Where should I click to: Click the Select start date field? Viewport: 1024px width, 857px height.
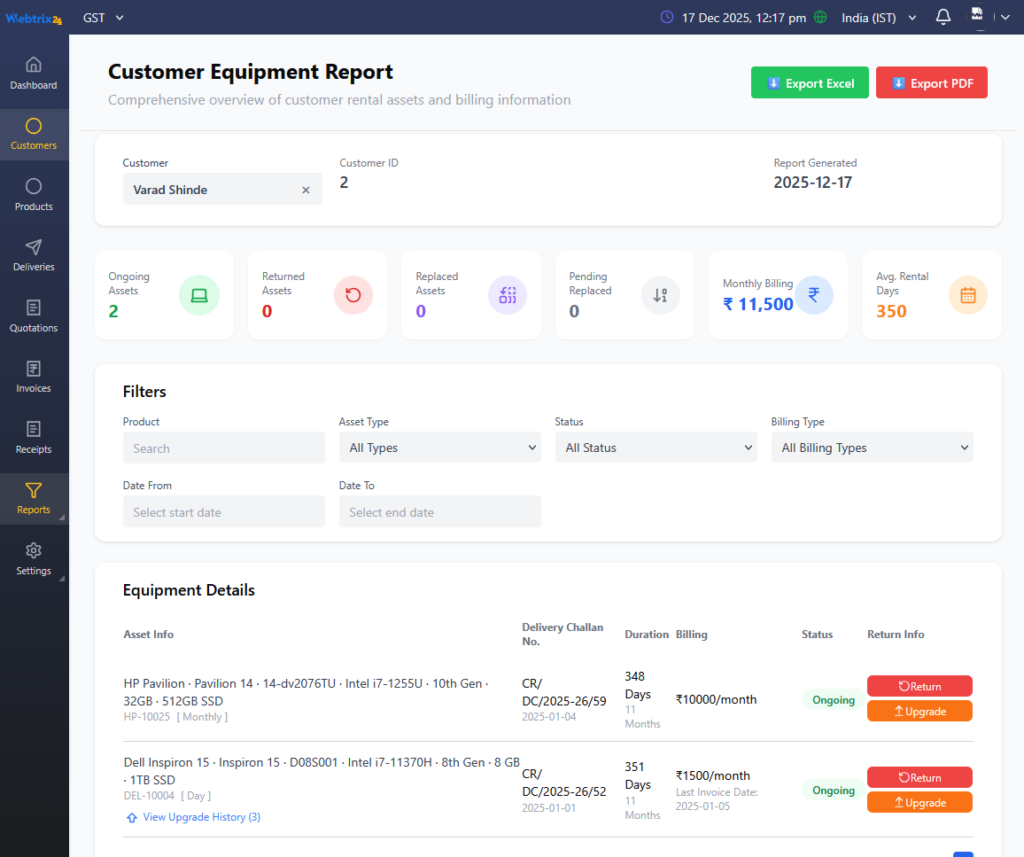(223, 512)
